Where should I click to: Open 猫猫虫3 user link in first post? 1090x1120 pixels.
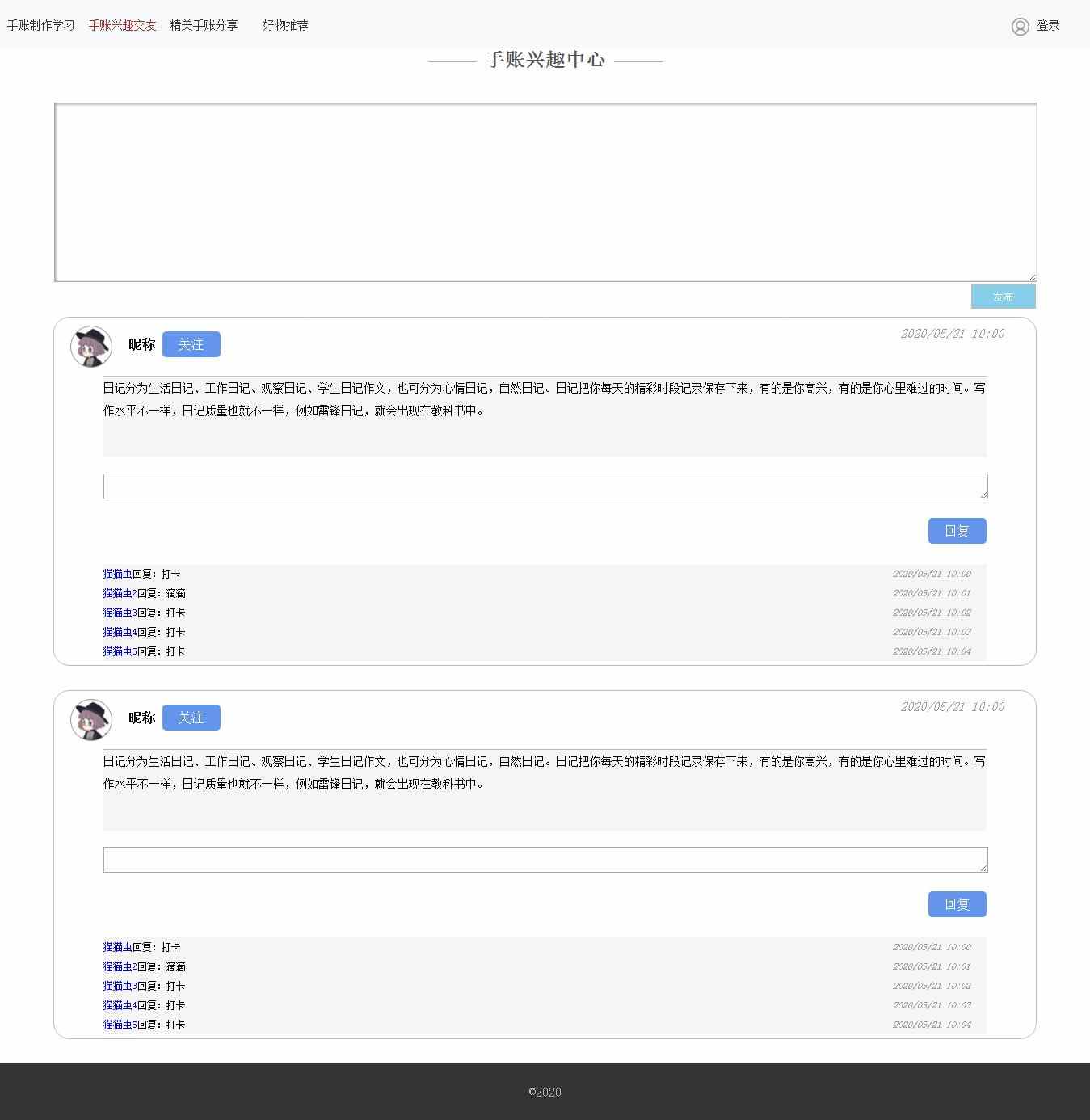click(x=120, y=613)
